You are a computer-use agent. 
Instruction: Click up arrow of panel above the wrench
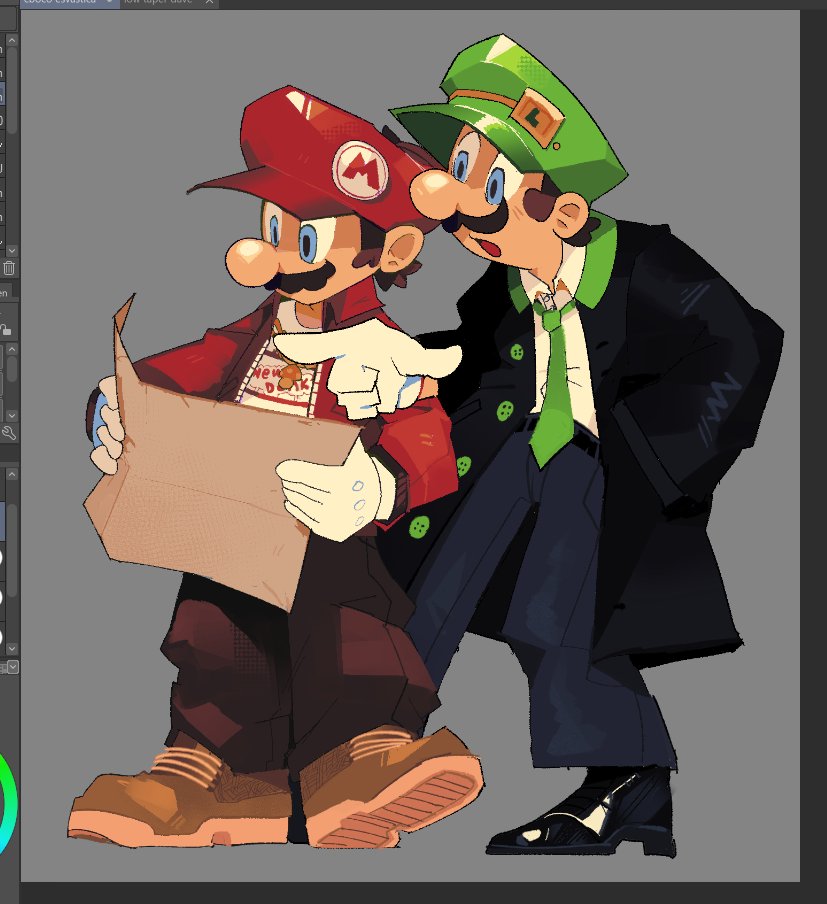click(x=12, y=349)
